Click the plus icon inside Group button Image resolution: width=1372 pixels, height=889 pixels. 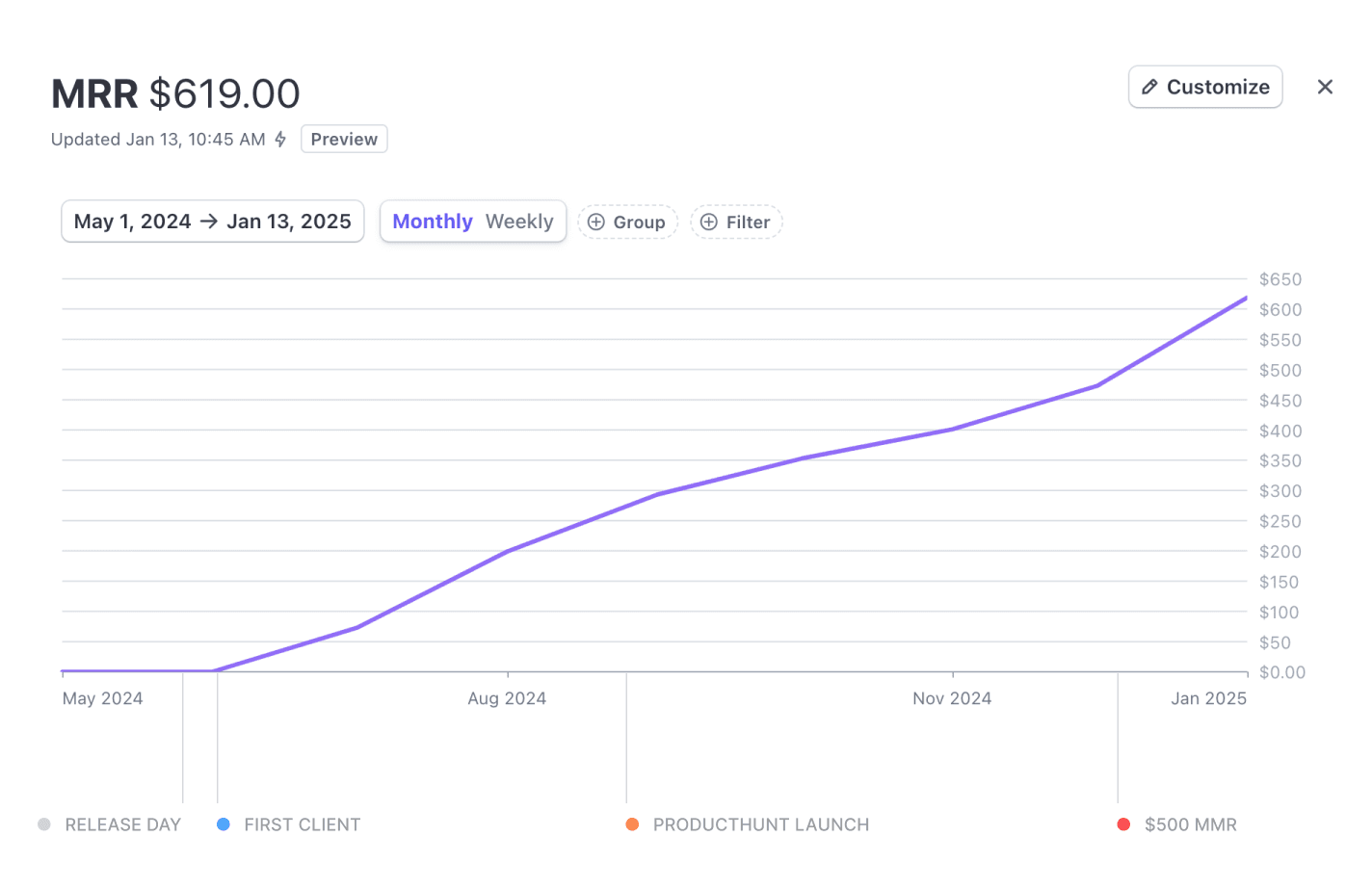pyautogui.click(x=597, y=222)
